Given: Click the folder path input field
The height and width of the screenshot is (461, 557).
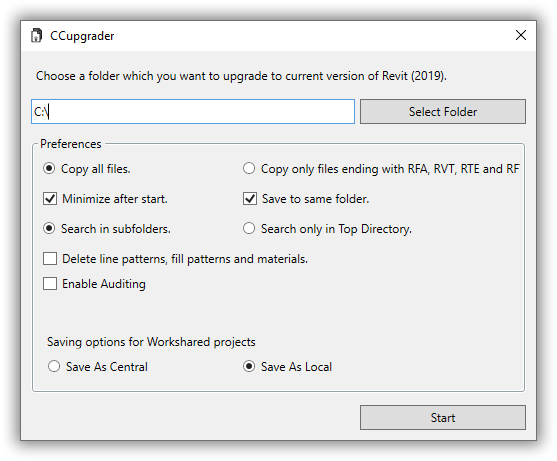Looking at the screenshot, I should tap(193, 112).
